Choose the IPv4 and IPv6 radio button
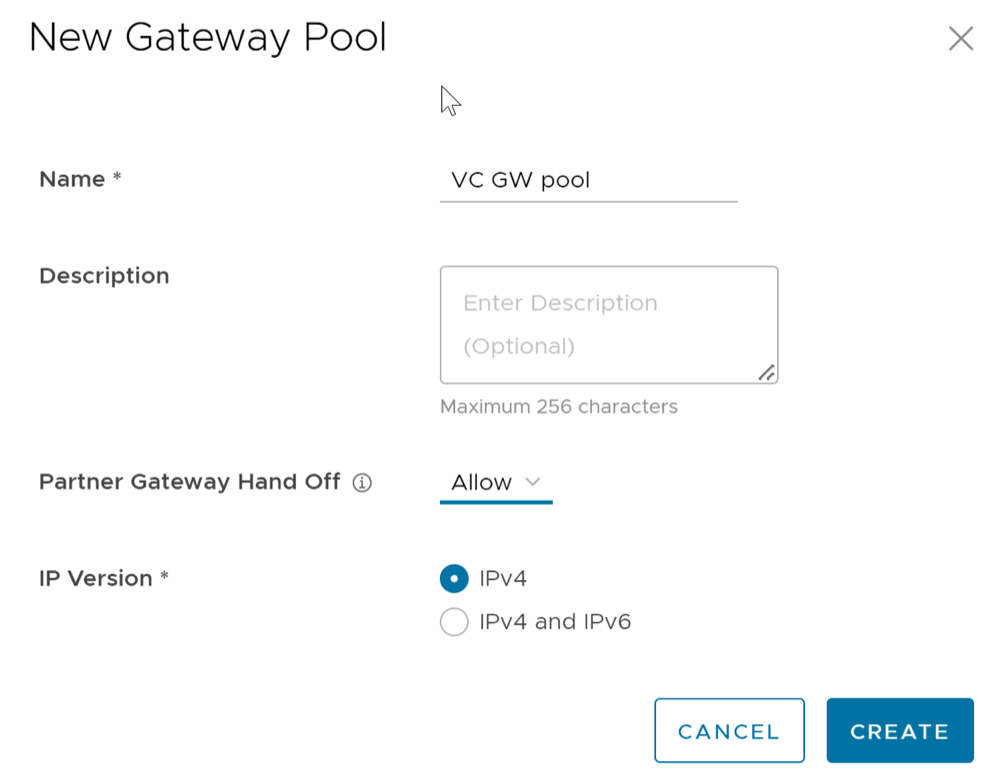This screenshot has height=778, width=999. (x=454, y=622)
